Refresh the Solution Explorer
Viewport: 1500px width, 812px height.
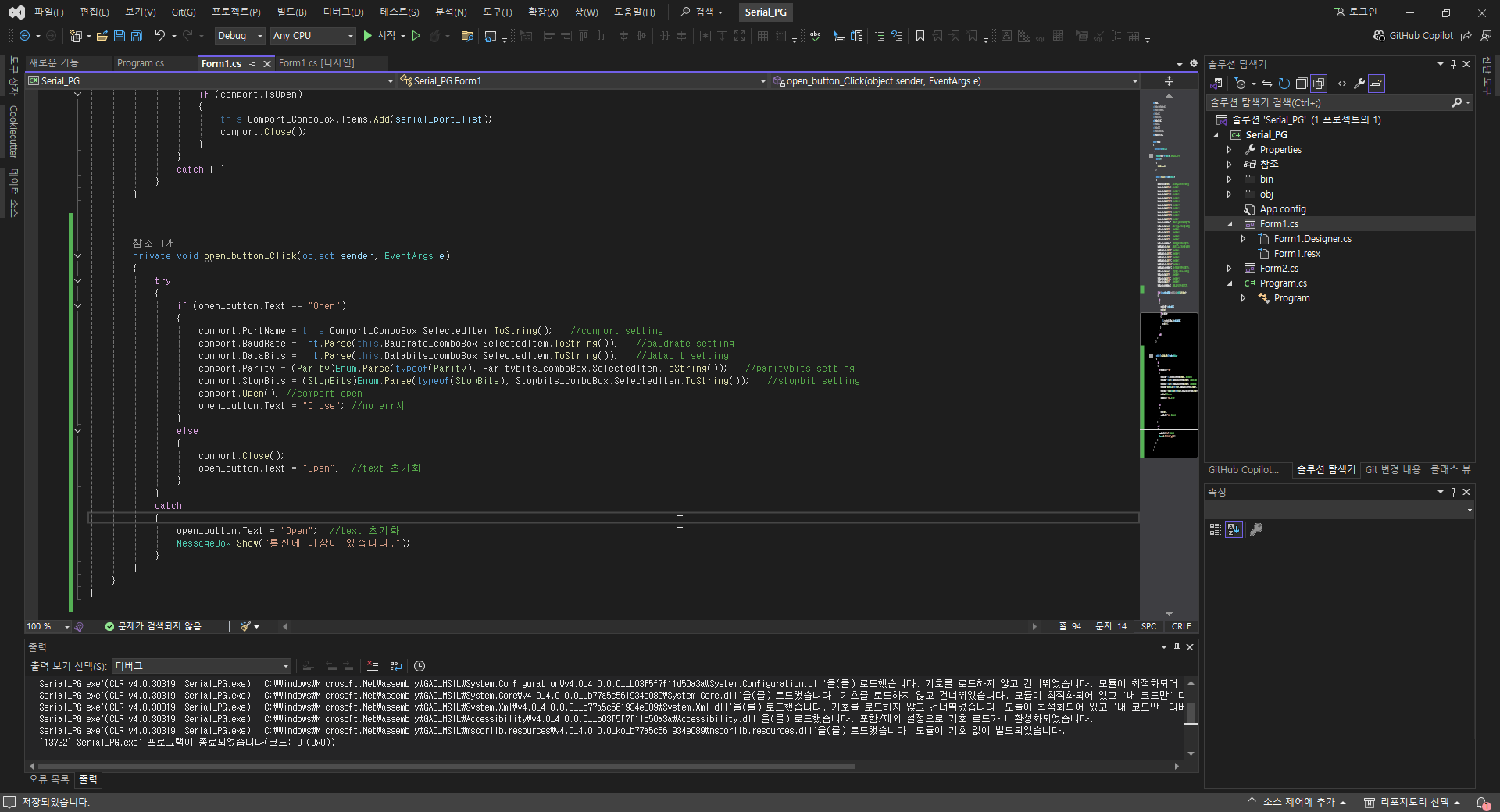pyautogui.click(x=1284, y=84)
